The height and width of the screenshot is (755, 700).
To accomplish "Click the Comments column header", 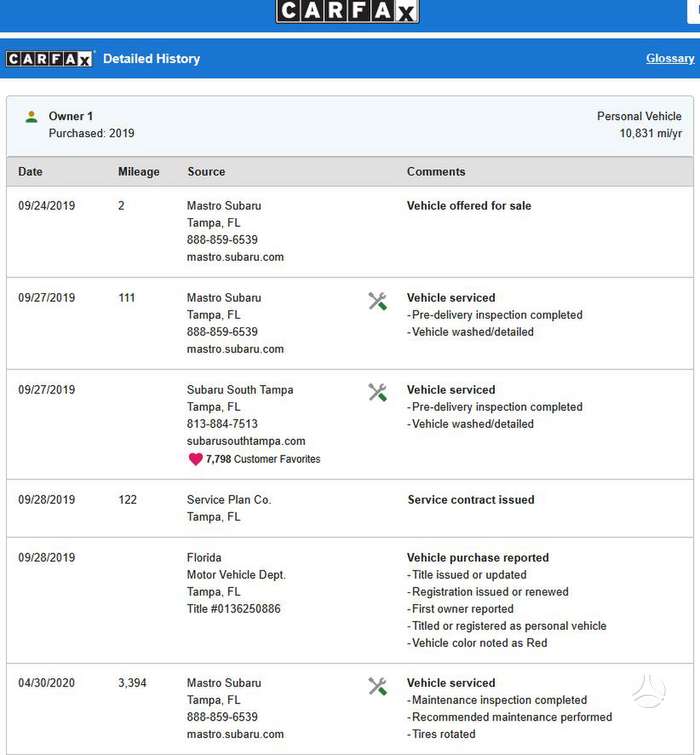I will [436, 172].
